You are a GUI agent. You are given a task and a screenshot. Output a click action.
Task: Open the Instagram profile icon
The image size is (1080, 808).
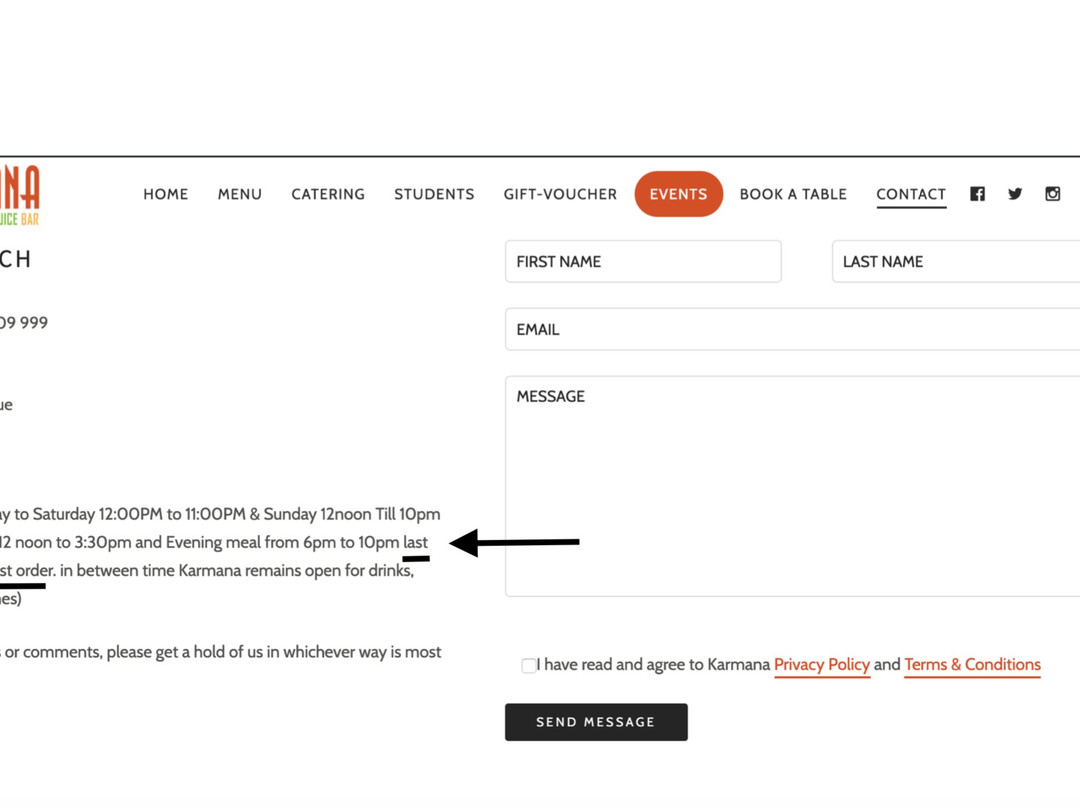pos(1052,194)
